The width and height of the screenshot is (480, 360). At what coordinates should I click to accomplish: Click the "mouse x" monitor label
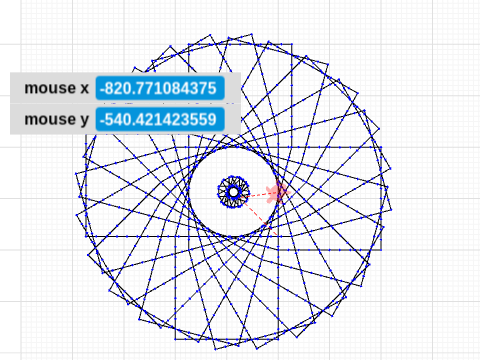coord(56,88)
